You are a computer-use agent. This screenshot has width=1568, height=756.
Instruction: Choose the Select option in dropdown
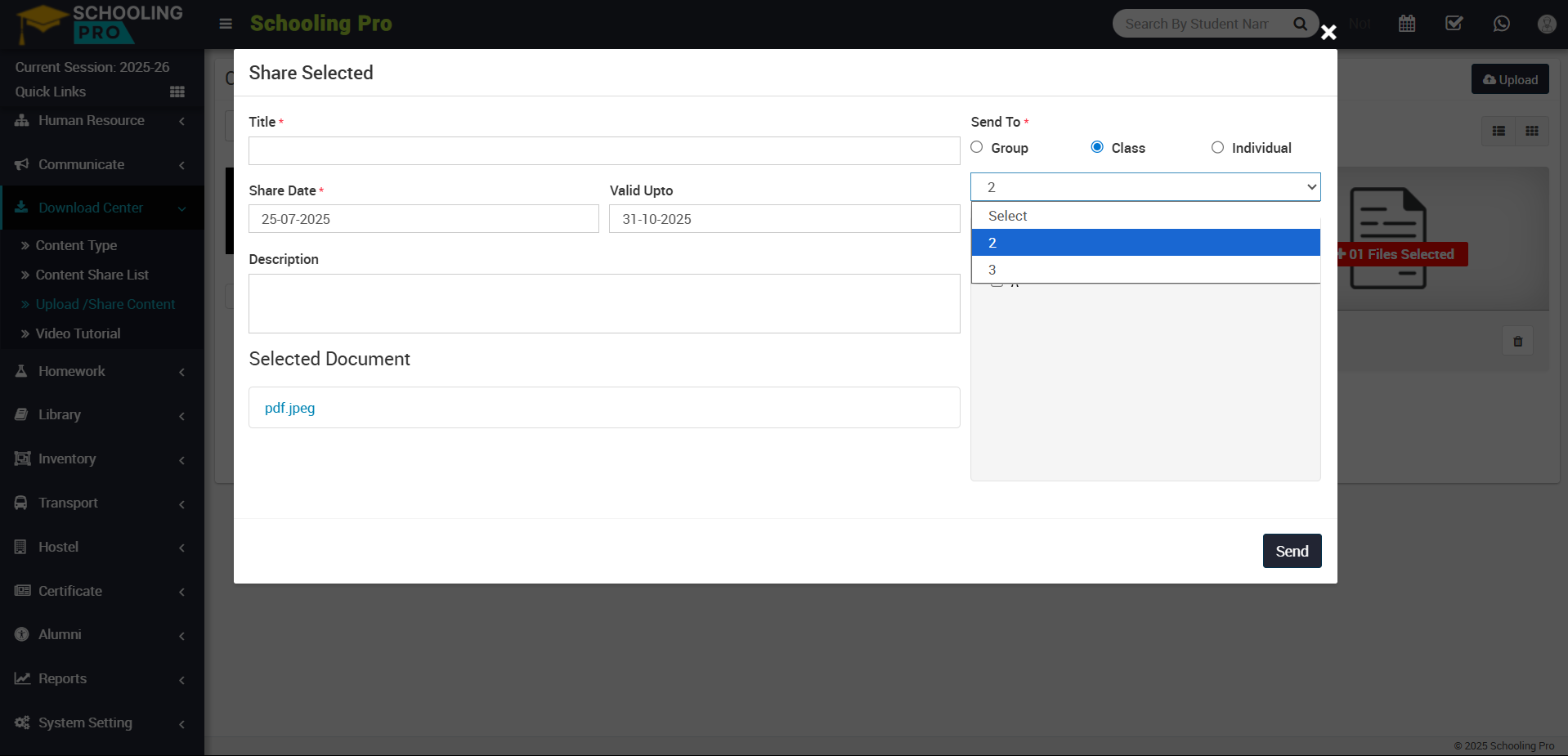(1145, 216)
